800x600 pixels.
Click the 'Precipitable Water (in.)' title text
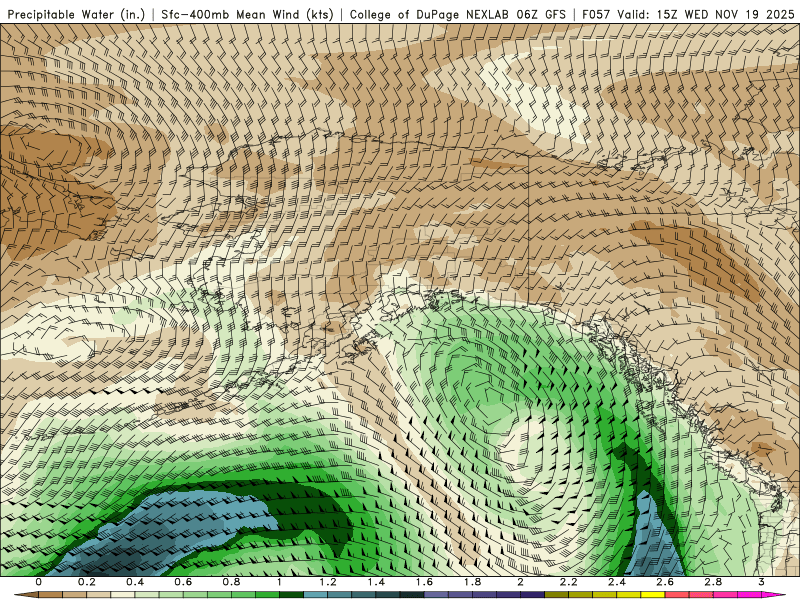76,14
